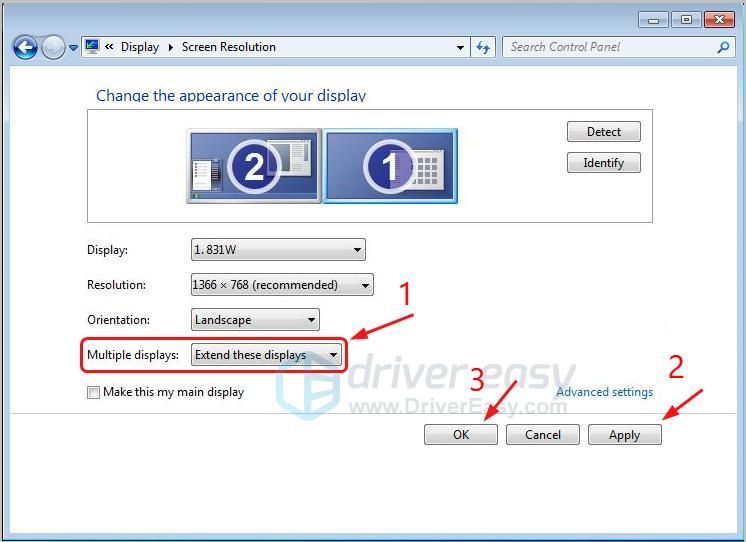Close the Screen Resolution window

(x=719, y=20)
